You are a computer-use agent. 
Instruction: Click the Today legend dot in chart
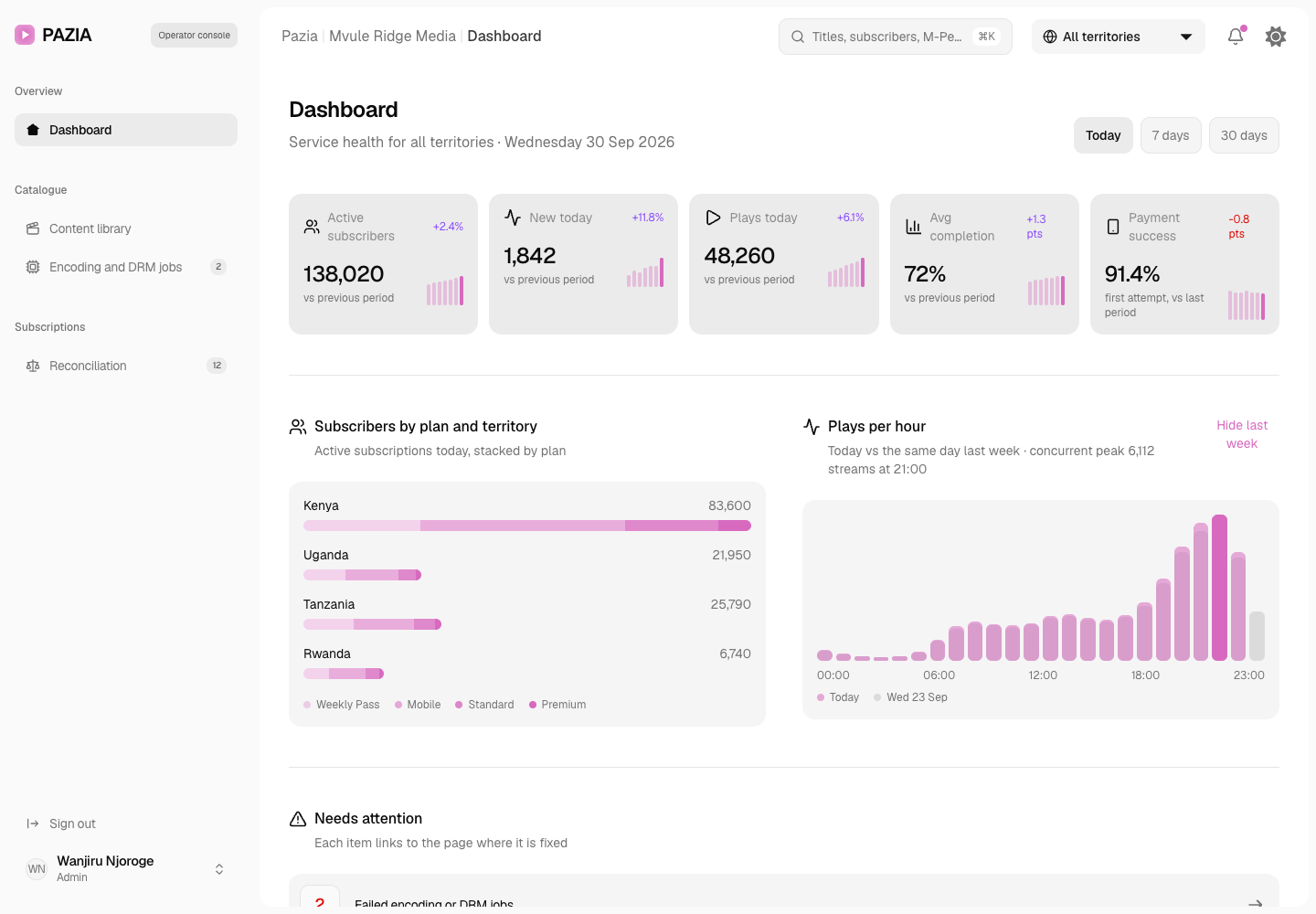[821, 697]
